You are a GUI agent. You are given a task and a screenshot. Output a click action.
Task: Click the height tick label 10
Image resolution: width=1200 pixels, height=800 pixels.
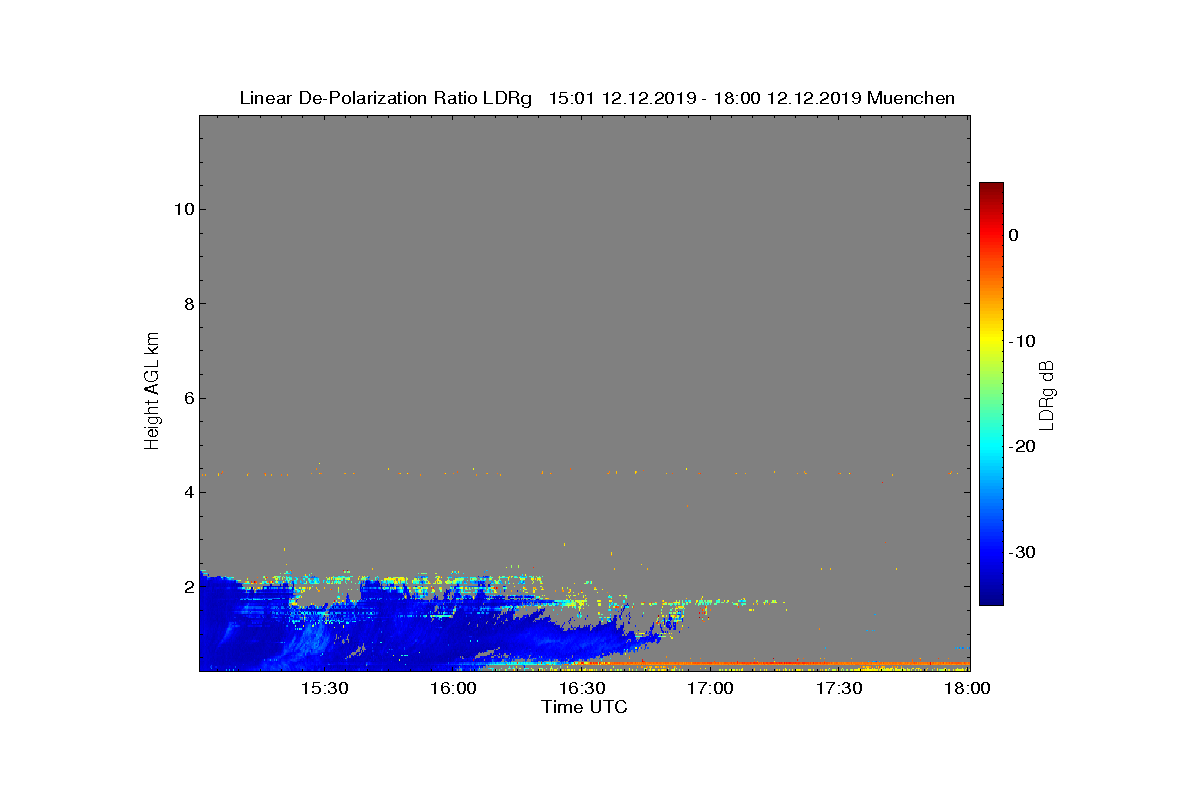(182, 209)
